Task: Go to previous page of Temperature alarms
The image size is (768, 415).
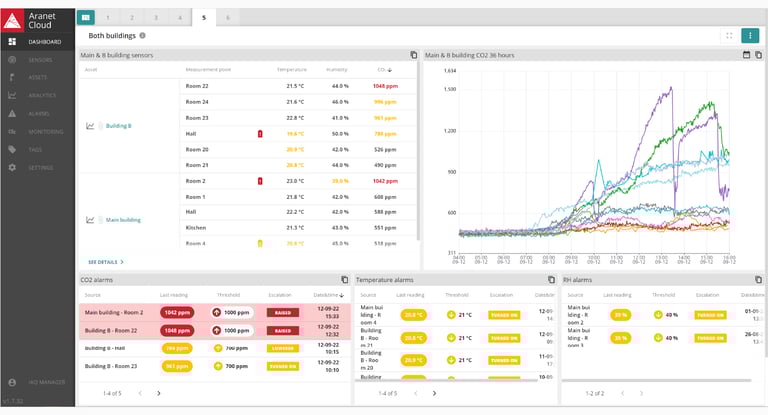Action: point(415,393)
